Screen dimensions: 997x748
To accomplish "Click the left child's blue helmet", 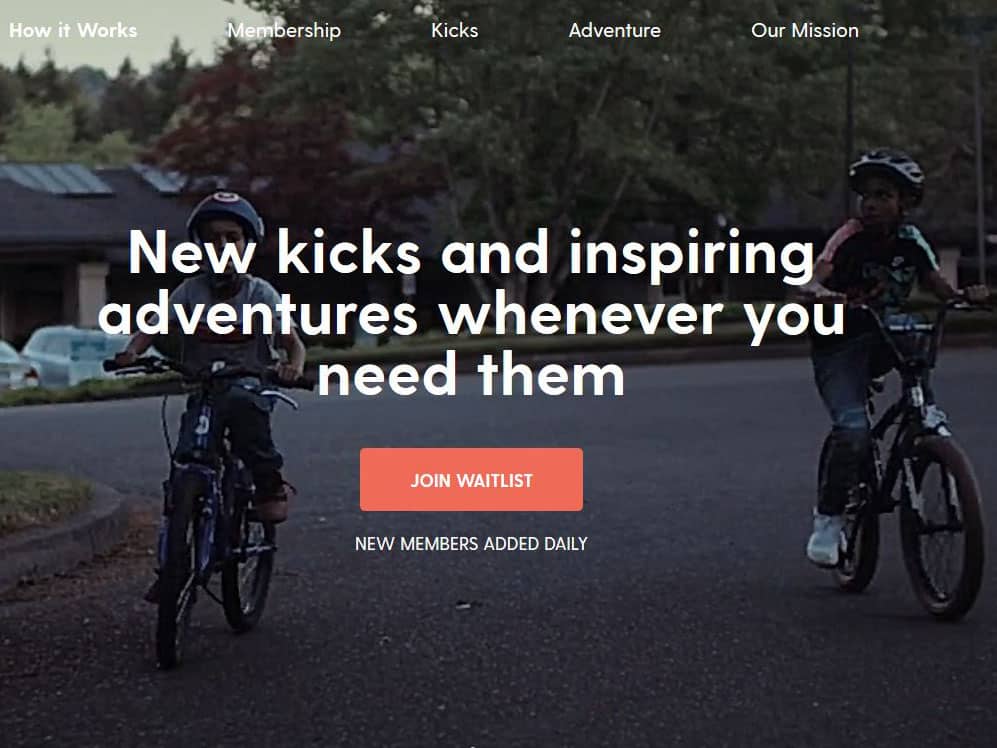I will (225, 216).
